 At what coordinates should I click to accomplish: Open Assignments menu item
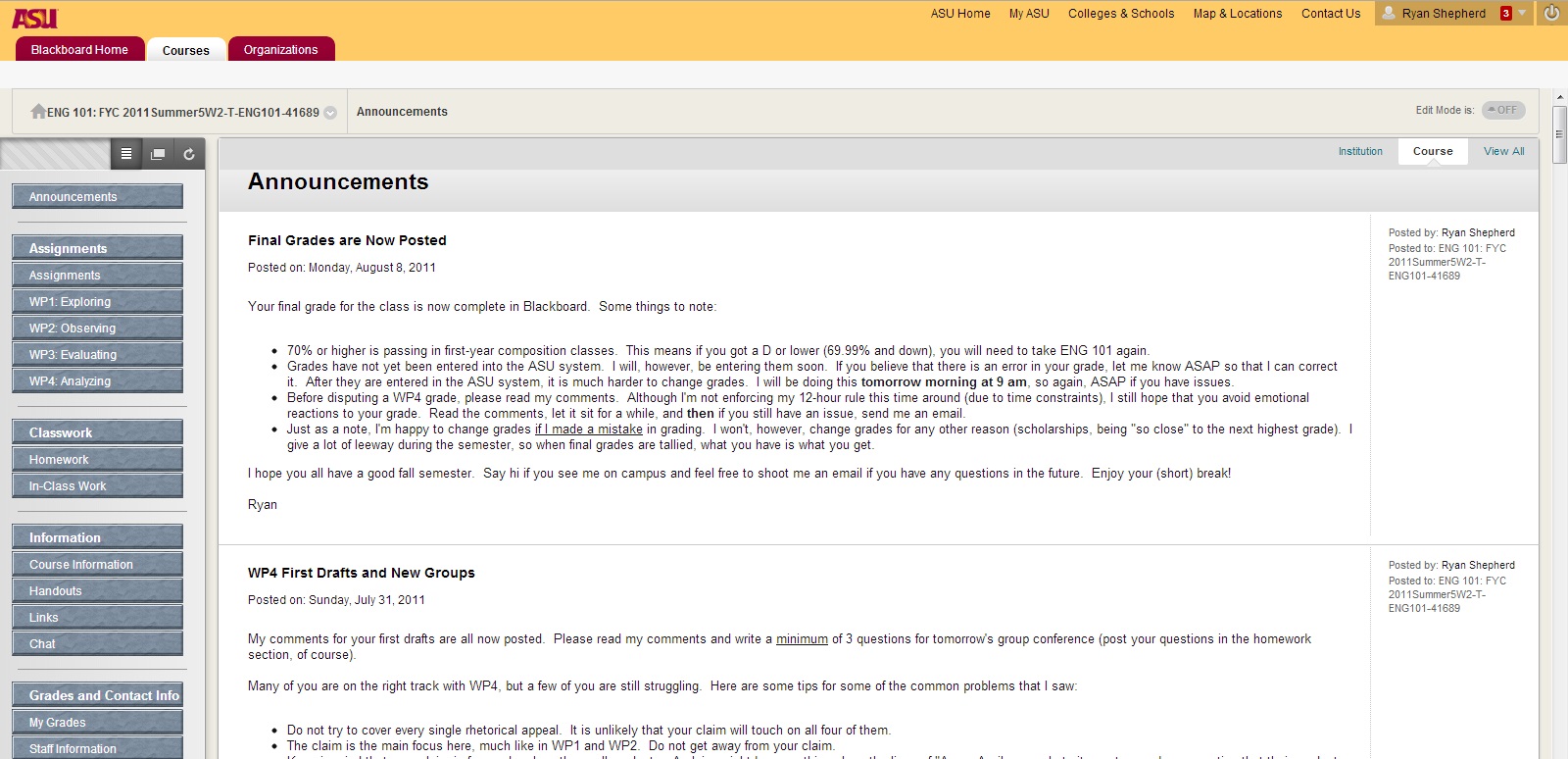[97, 275]
